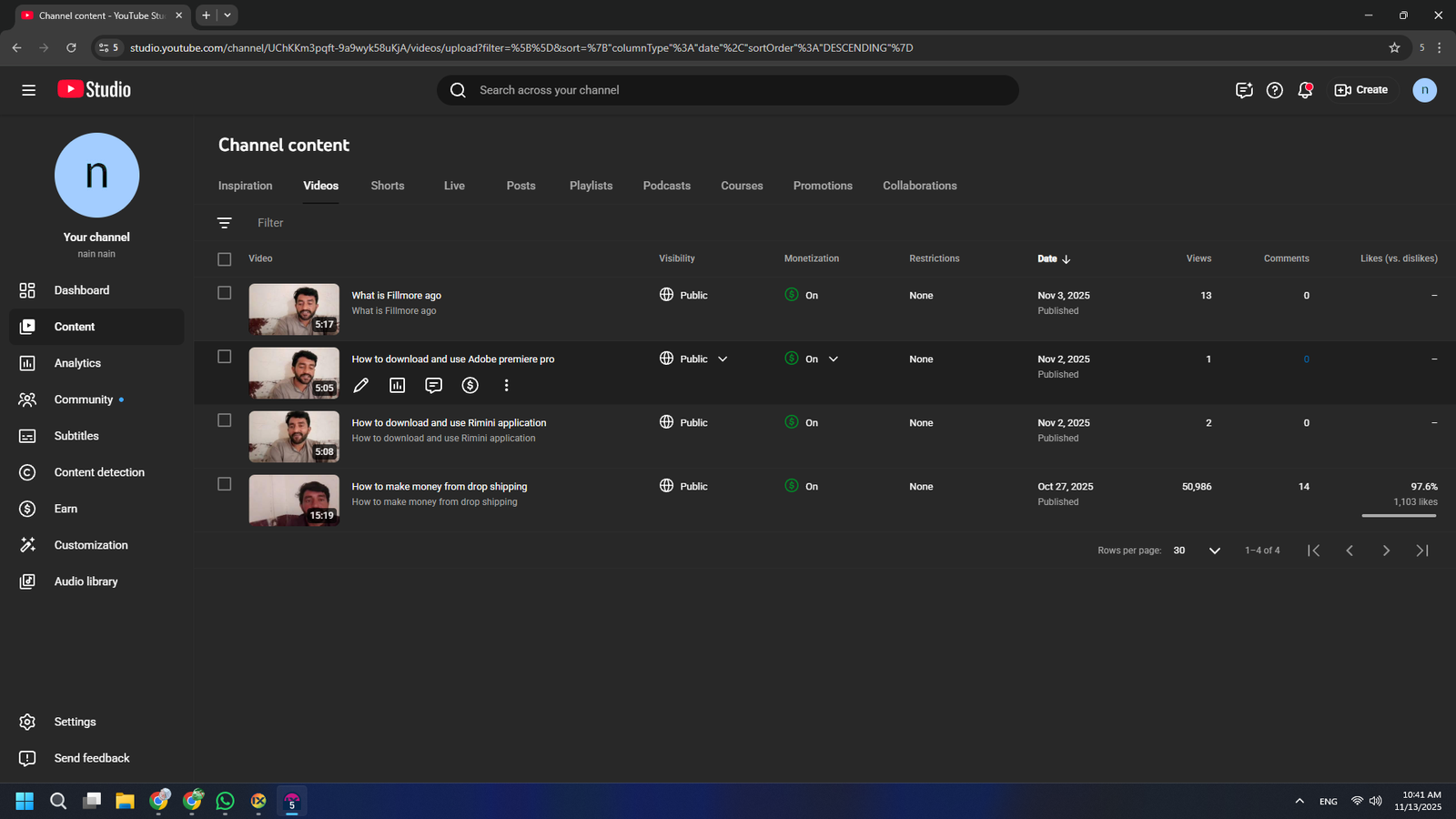
Task: Check the box for What is Fillmore ago
Action: point(225,293)
